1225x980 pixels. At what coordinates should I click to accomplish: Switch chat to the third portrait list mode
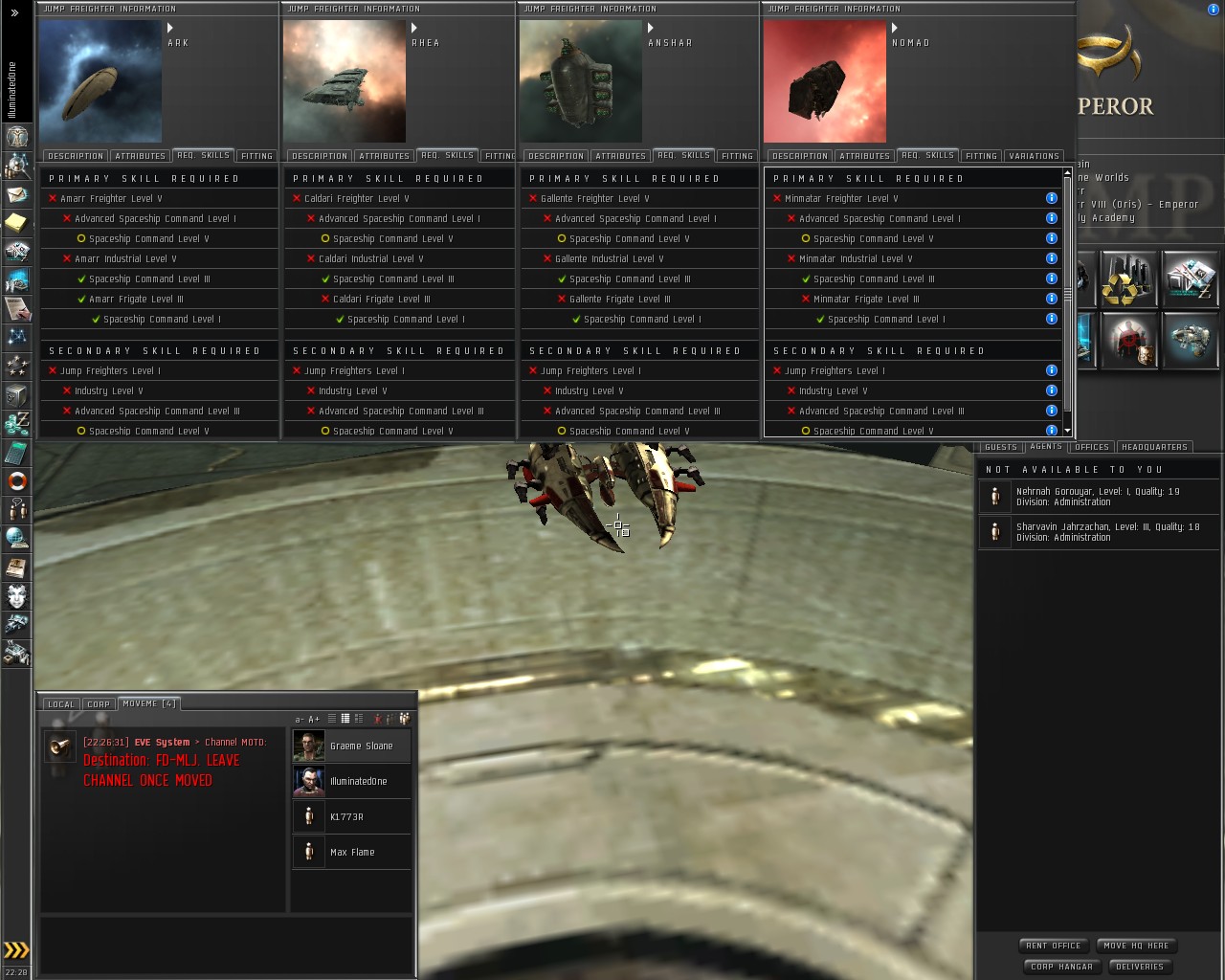[x=359, y=719]
